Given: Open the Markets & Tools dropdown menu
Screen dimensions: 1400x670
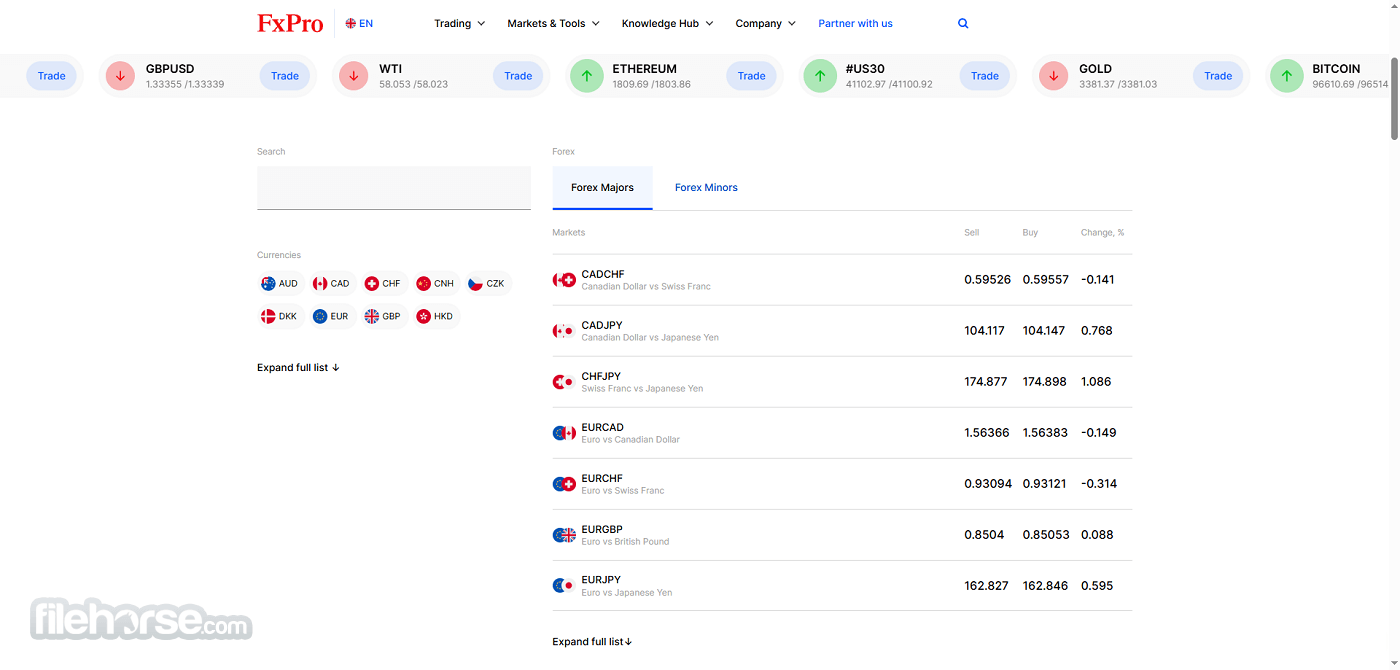Looking at the screenshot, I should point(553,23).
